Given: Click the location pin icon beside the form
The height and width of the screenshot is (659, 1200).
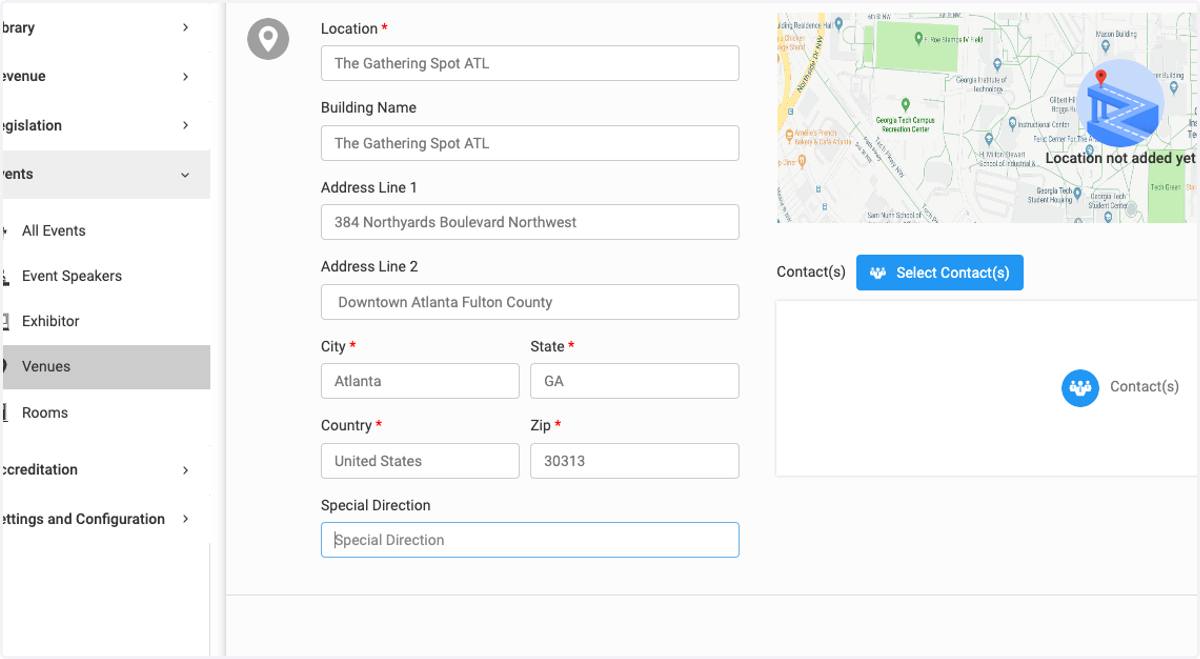Looking at the screenshot, I should coord(268,39).
